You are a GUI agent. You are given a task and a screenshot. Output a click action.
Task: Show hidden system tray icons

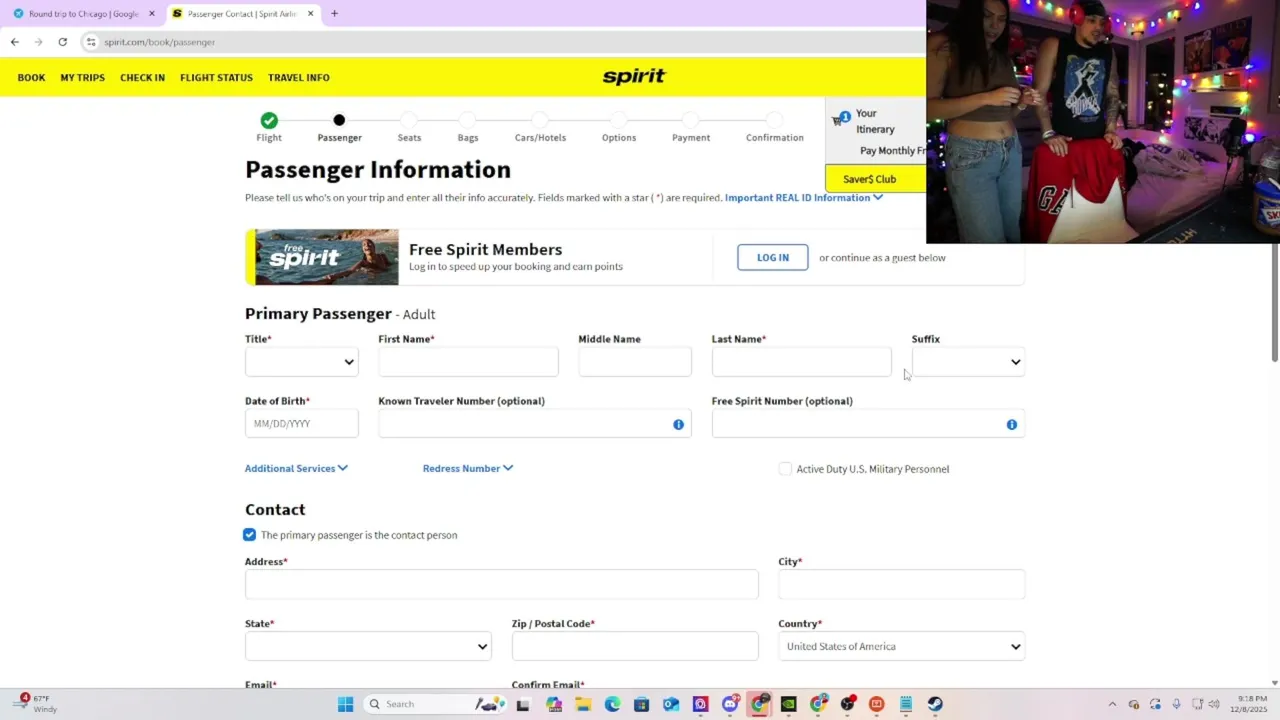coord(1112,704)
